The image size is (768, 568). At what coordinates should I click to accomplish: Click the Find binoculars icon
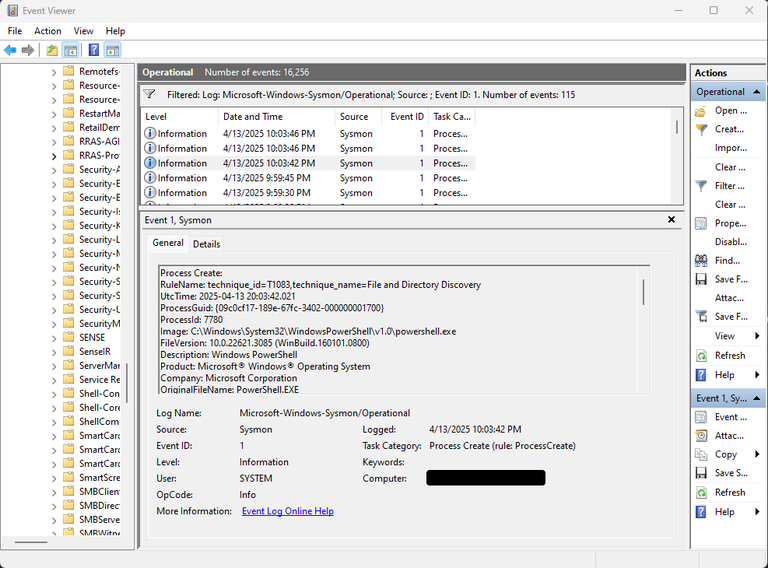[701, 260]
